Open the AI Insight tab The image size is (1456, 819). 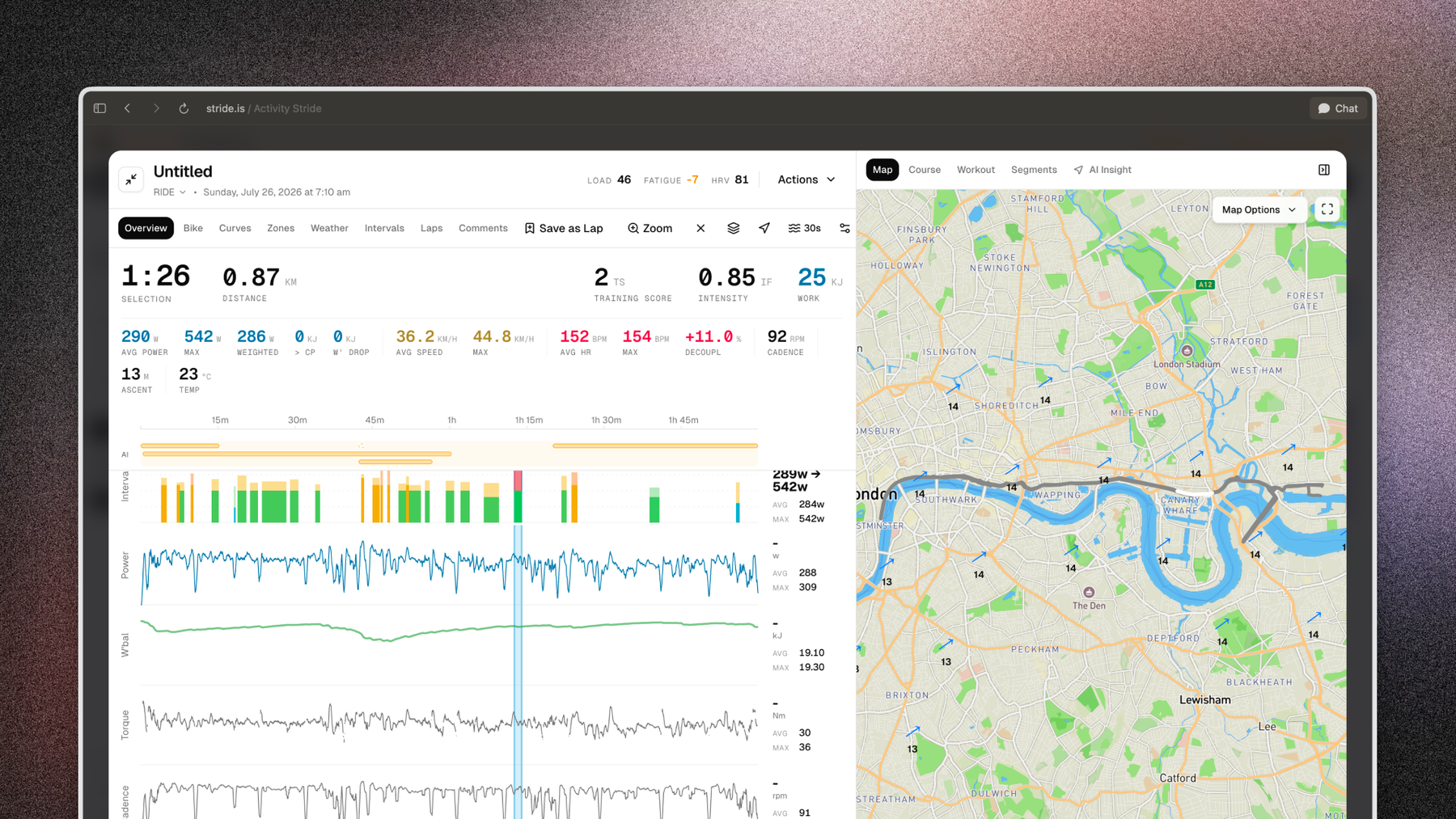[1103, 170]
